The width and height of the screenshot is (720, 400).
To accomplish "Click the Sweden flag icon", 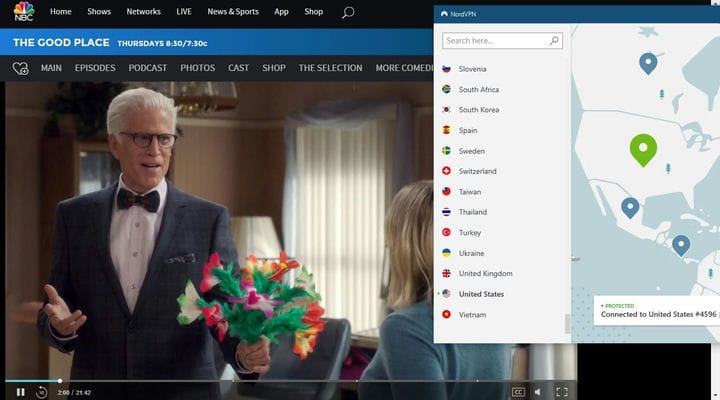I will [446, 151].
